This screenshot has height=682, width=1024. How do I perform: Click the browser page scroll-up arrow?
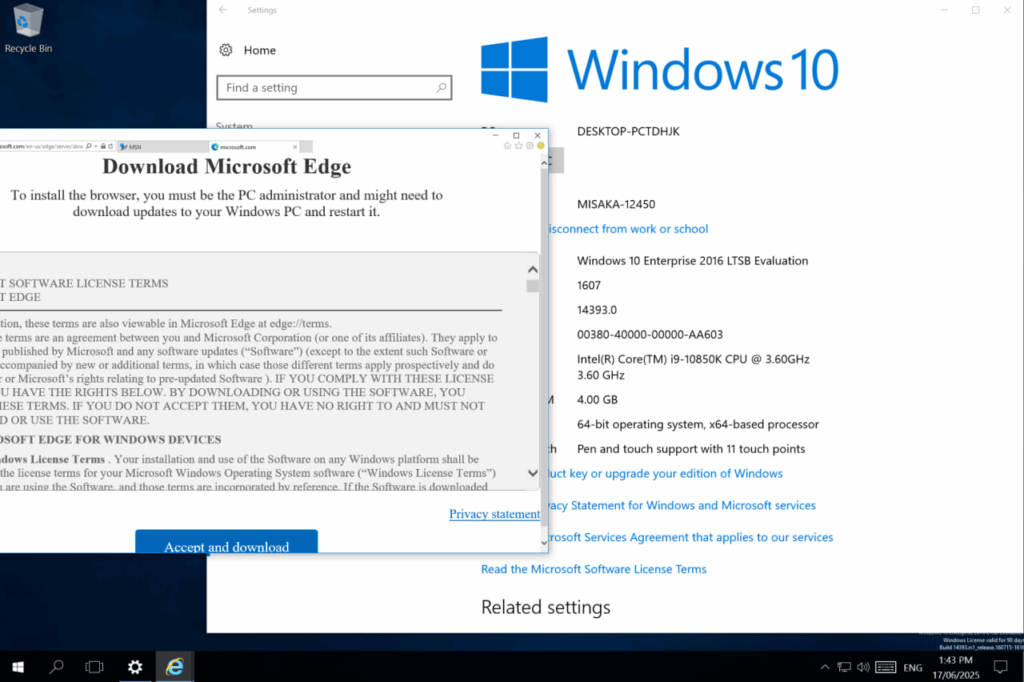(544, 163)
